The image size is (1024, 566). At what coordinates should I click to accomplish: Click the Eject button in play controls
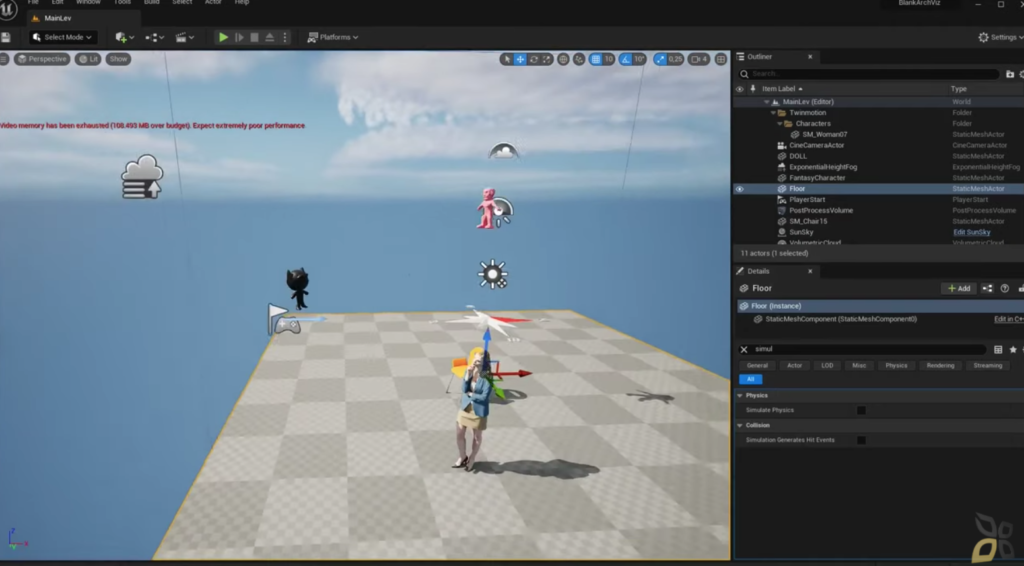coord(270,37)
